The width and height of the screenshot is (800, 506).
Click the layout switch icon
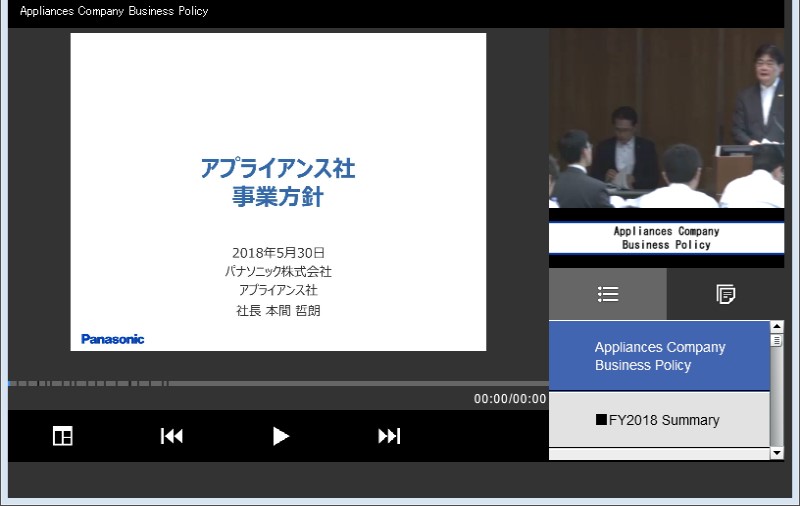tap(63, 436)
